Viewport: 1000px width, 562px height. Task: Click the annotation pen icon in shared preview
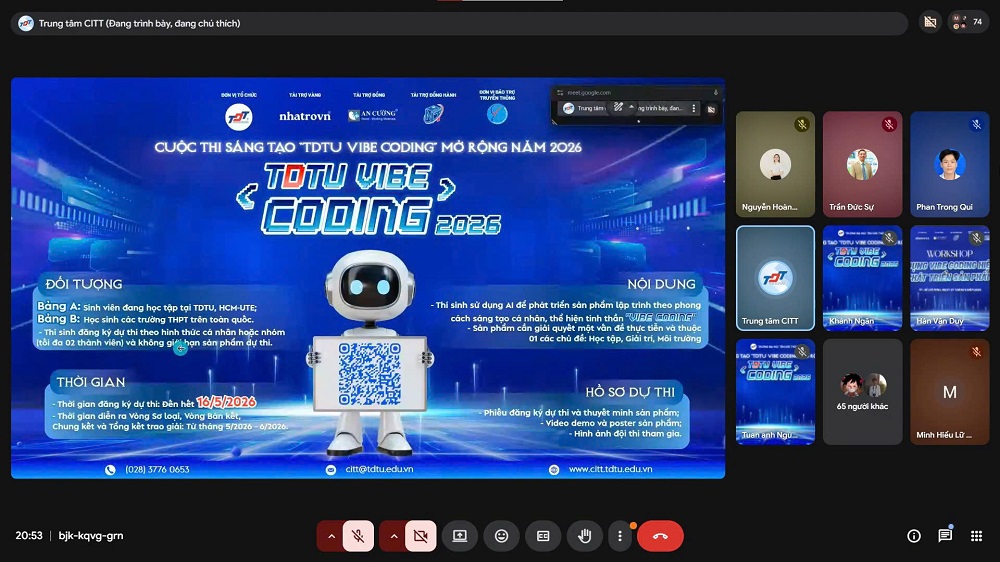[x=618, y=108]
